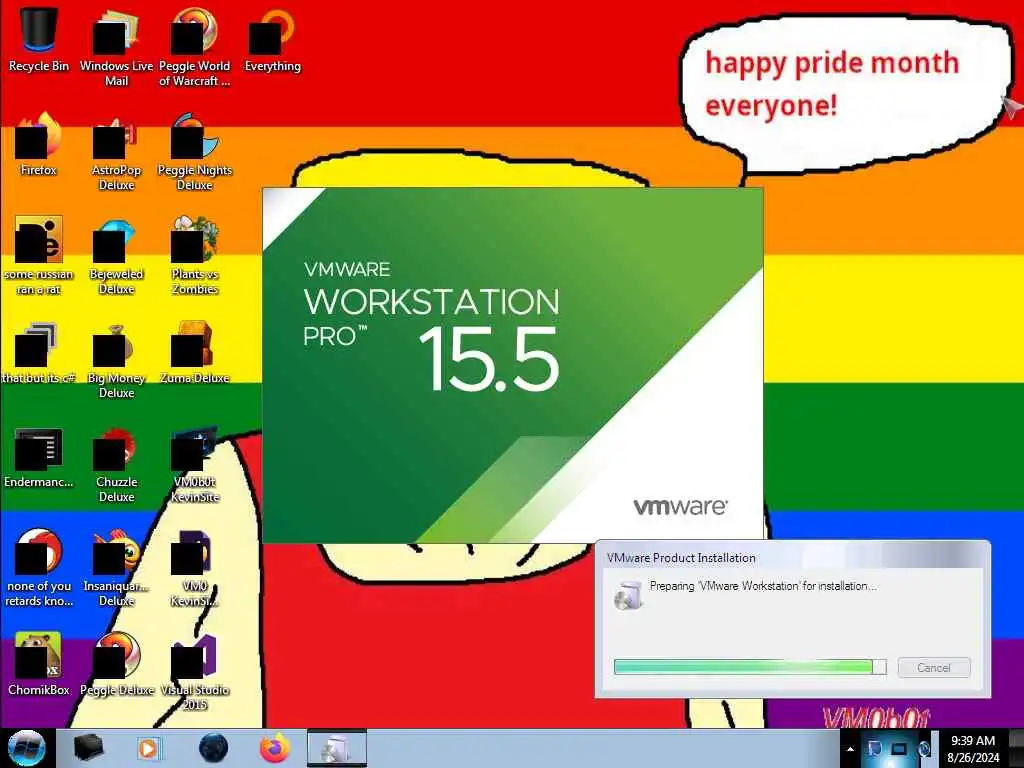Open Insaniquar... Deluxe desktop icon
The width and height of the screenshot is (1024, 768).
pos(116,567)
